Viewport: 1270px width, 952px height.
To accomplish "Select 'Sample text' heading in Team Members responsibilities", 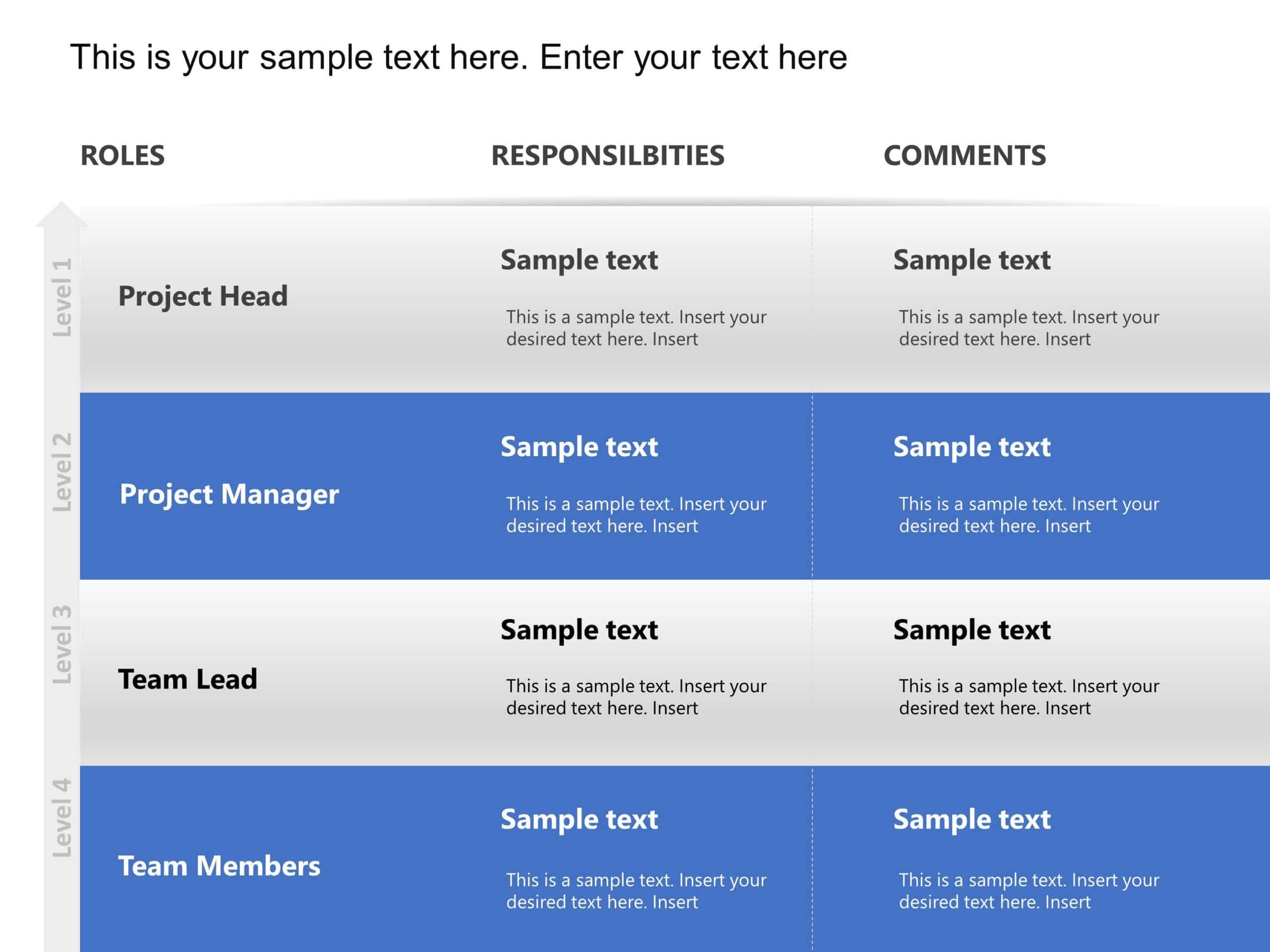I will [579, 820].
